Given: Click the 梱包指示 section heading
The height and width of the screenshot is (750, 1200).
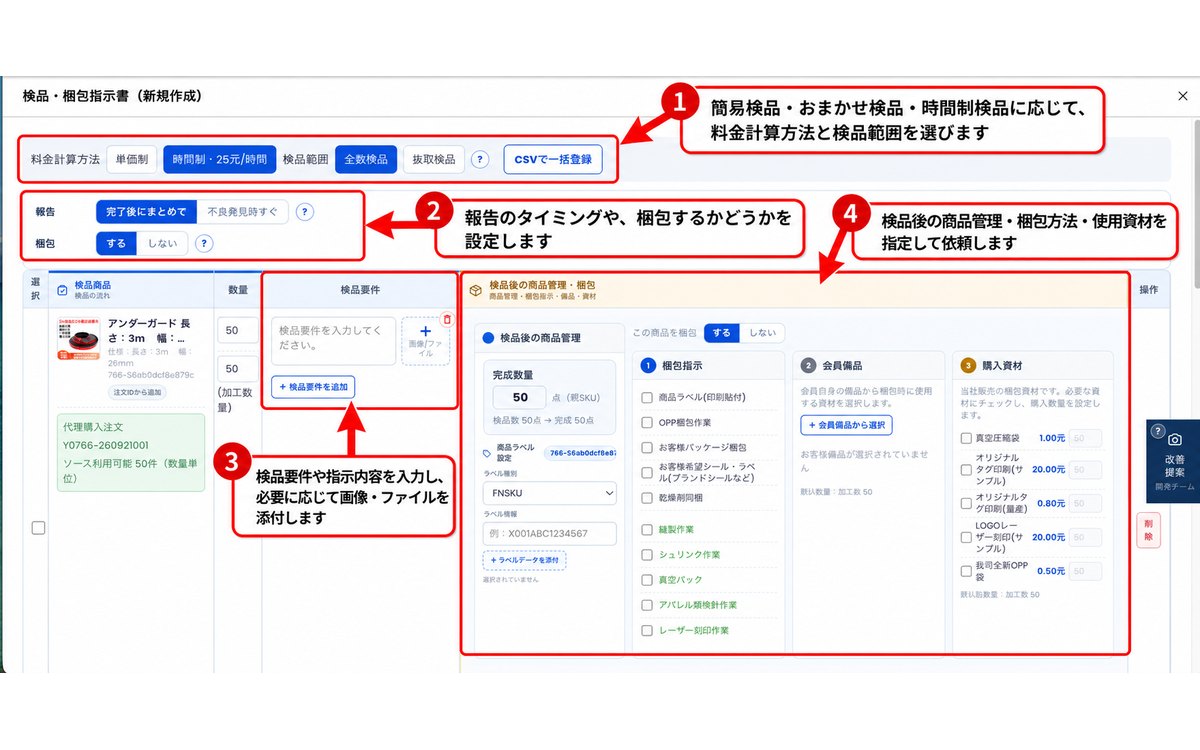Looking at the screenshot, I should pyautogui.click(x=682, y=366).
